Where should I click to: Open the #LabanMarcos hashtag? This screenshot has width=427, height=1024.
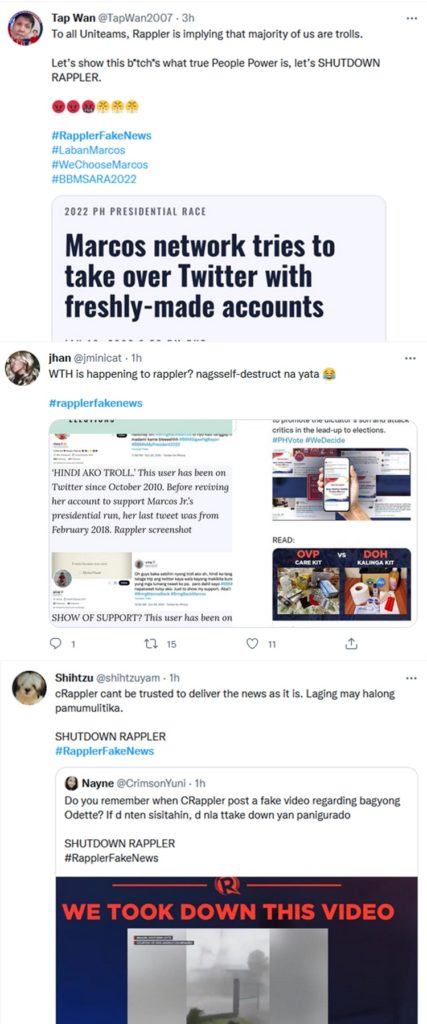pyautogui.click(x=88, y=150)
